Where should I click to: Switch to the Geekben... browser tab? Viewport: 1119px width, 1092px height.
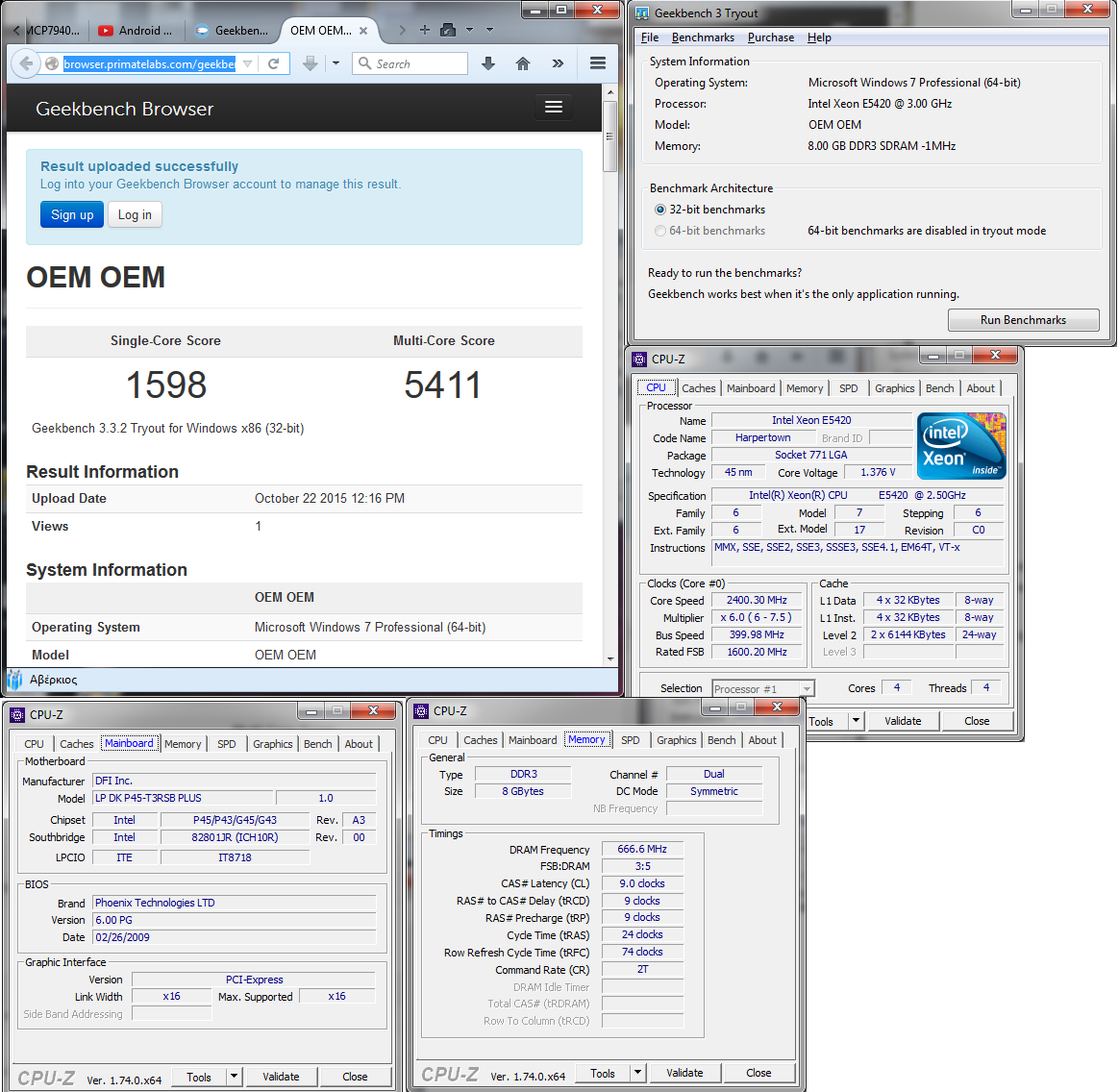tap(234, 31)
